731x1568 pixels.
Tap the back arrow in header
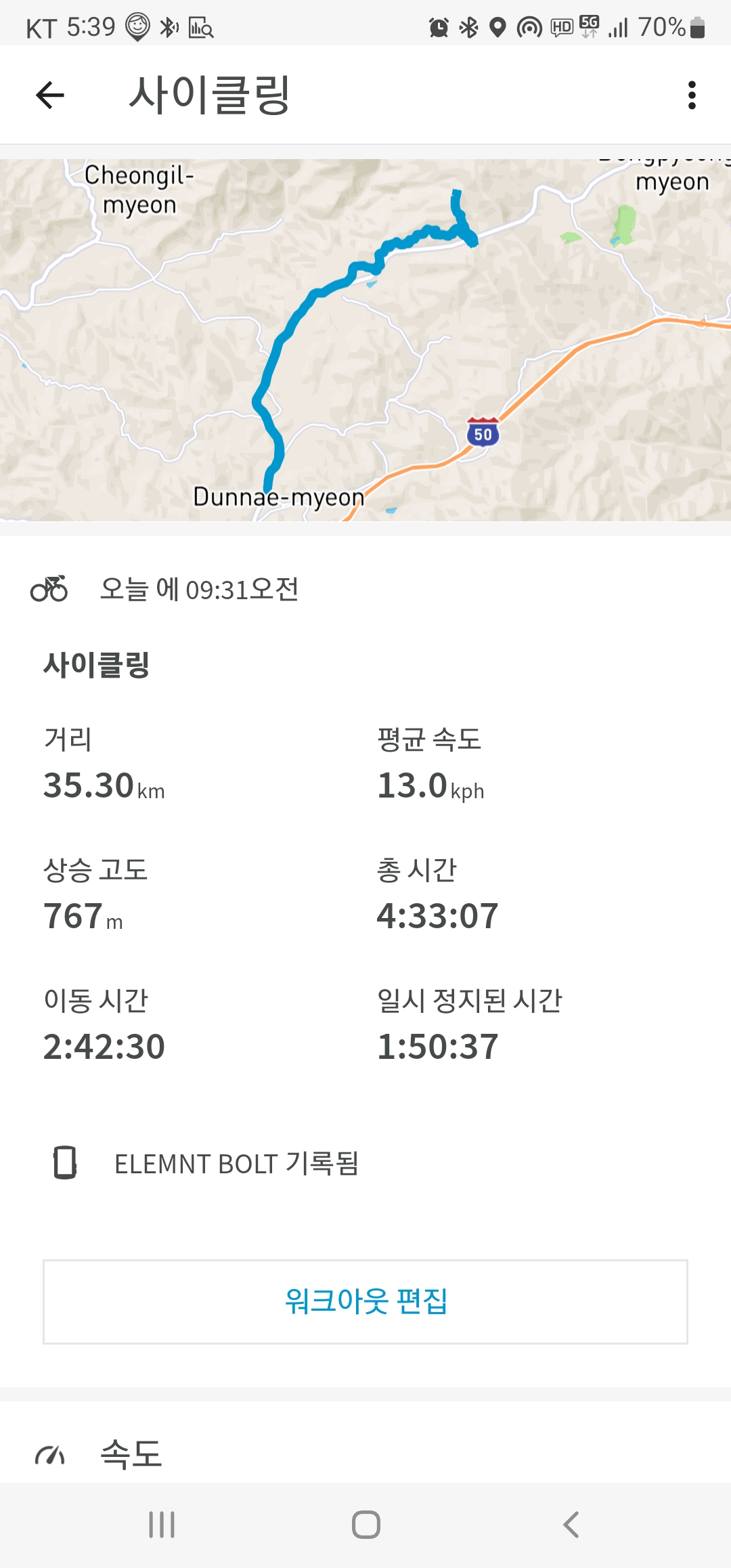click(x=50, y=95)
